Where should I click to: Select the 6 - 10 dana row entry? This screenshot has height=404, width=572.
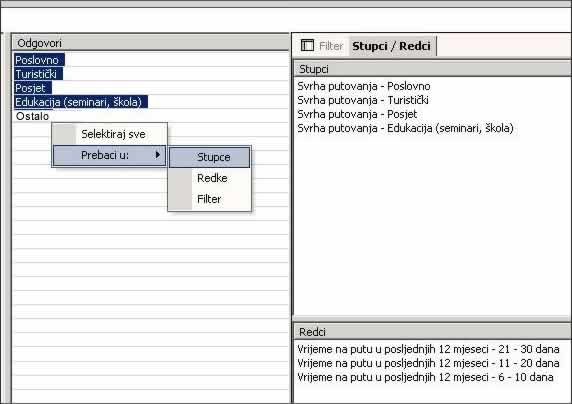tap(425, 377)
